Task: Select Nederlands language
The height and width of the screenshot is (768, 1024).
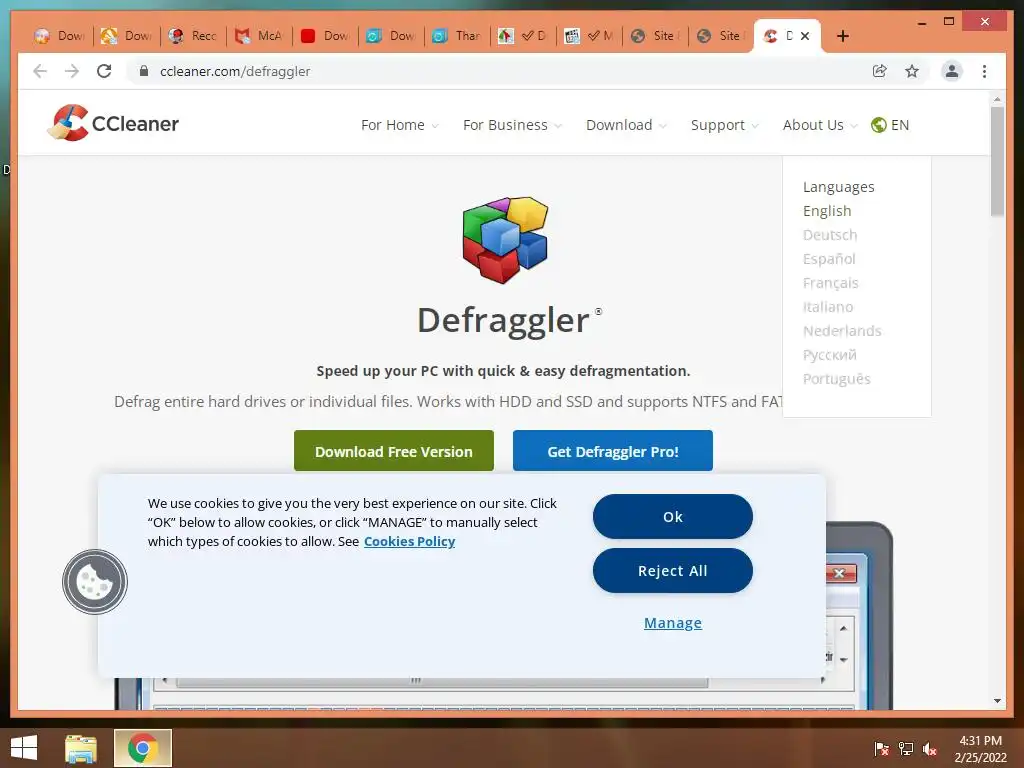Action: [842, 331]
